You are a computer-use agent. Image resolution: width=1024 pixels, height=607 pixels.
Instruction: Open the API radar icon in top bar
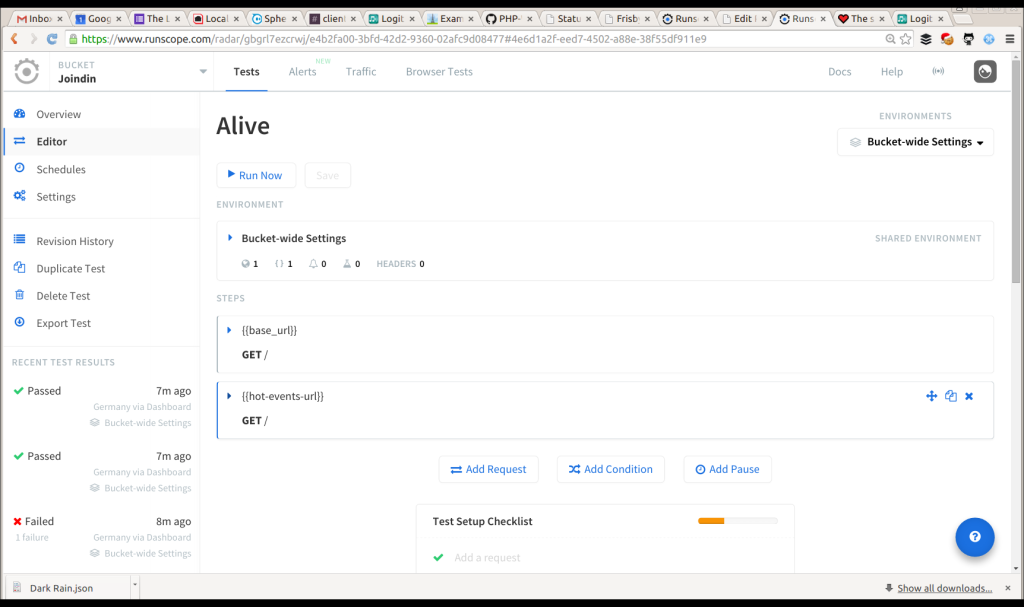click(x=938, y=71)
